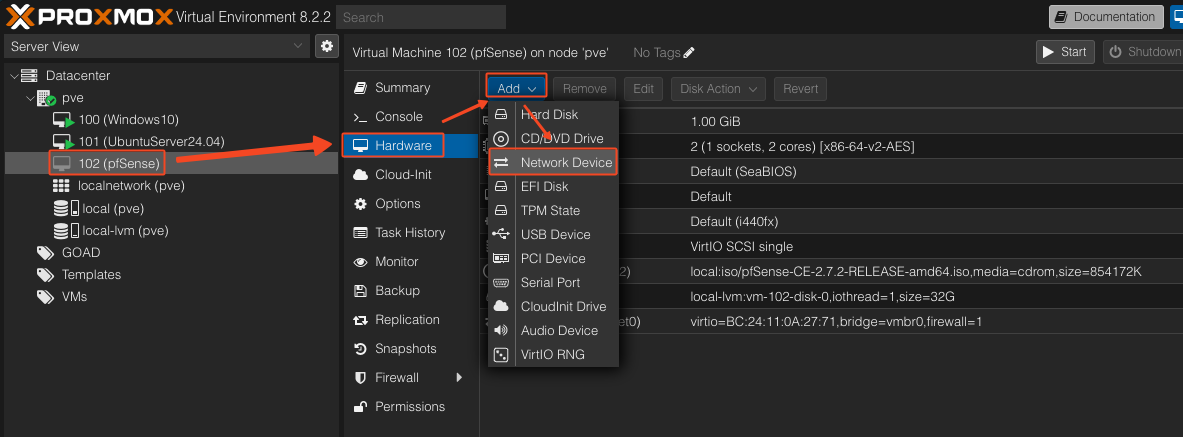Click the Snapshots history icon
The image size is (1183, 437).
pos(361,349)
